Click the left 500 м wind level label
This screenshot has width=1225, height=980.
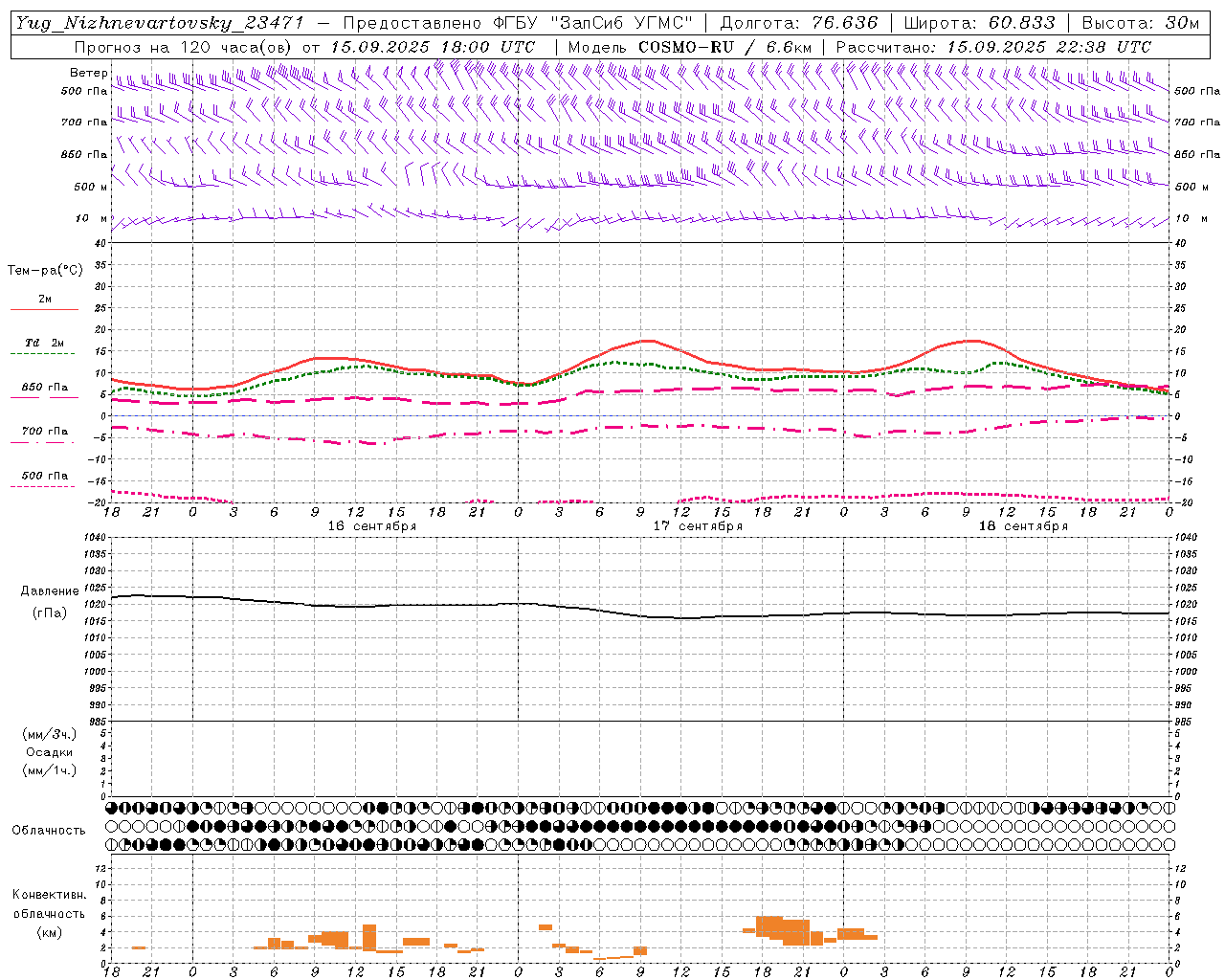point(91,187)
